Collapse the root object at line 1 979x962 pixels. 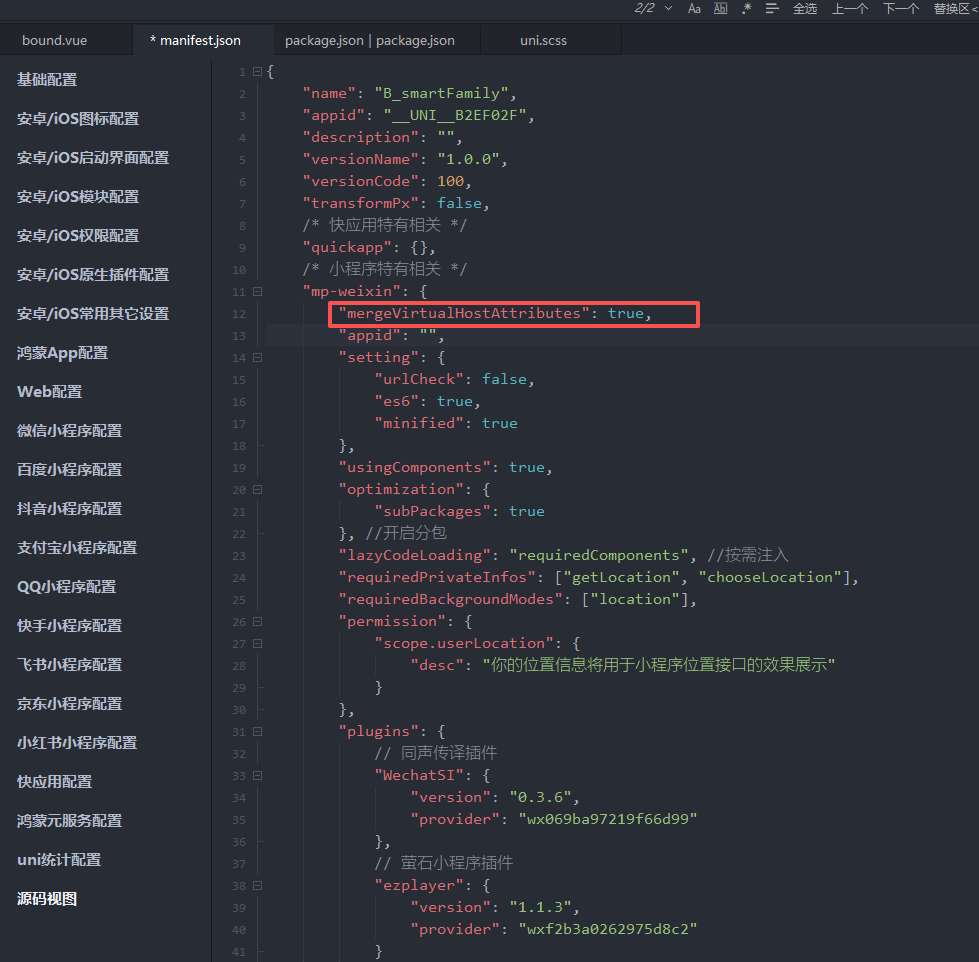coord(257,71)
